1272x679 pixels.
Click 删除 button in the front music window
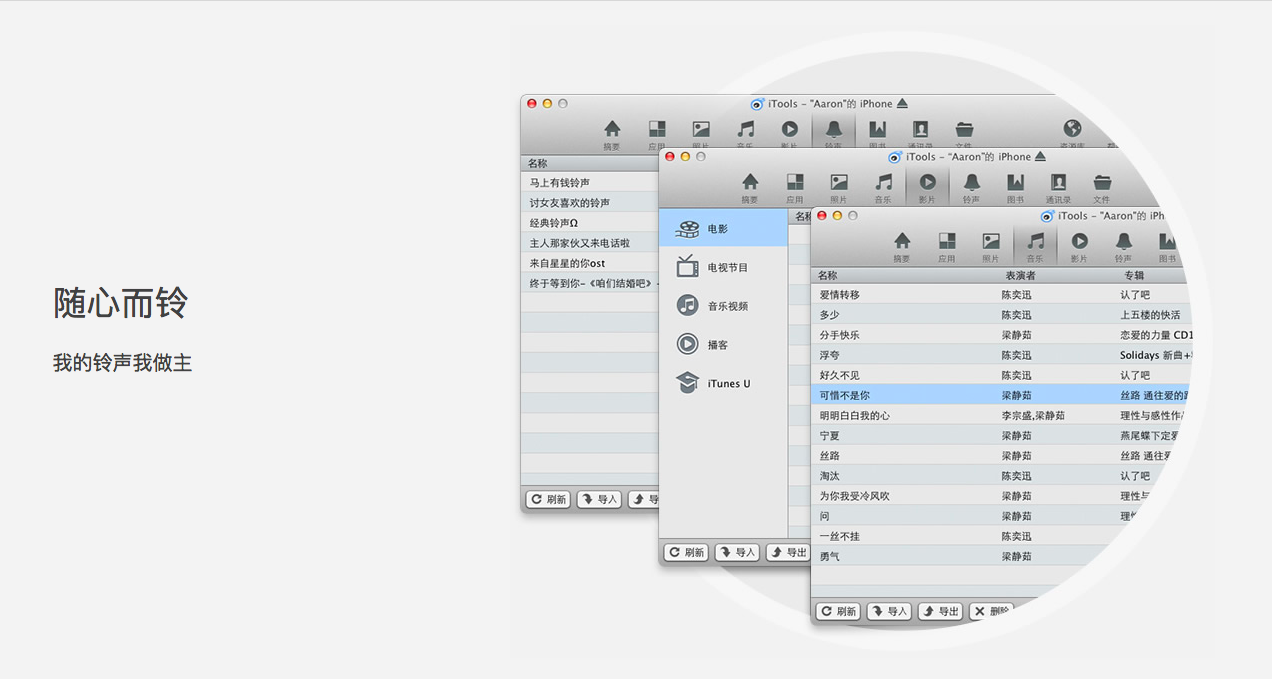(x=991, y=611)
